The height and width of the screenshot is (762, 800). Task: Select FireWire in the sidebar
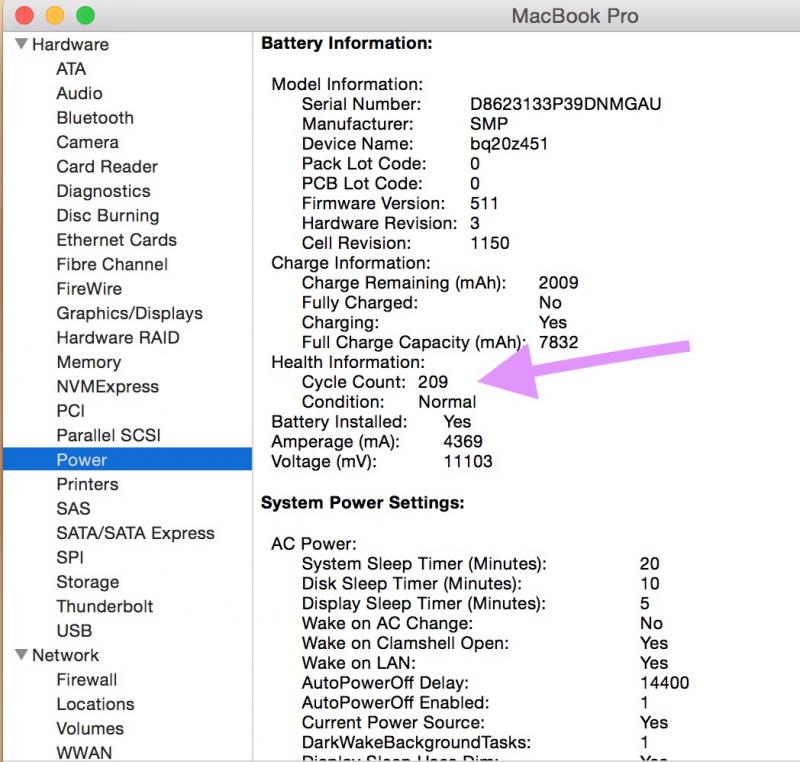tap(89, 289)
